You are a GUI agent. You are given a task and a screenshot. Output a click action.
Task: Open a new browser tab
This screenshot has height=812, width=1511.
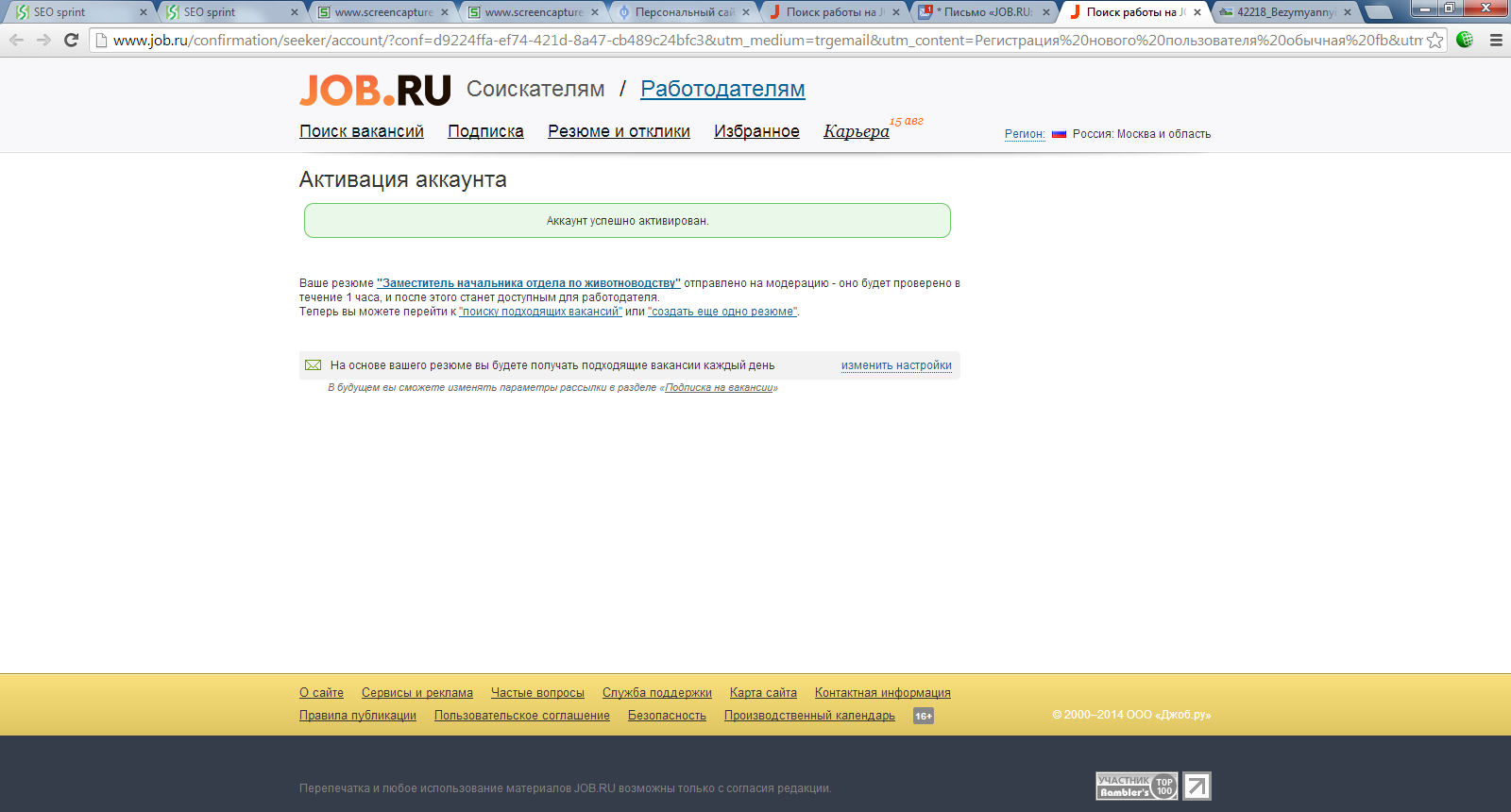[x=1379, y=12]
